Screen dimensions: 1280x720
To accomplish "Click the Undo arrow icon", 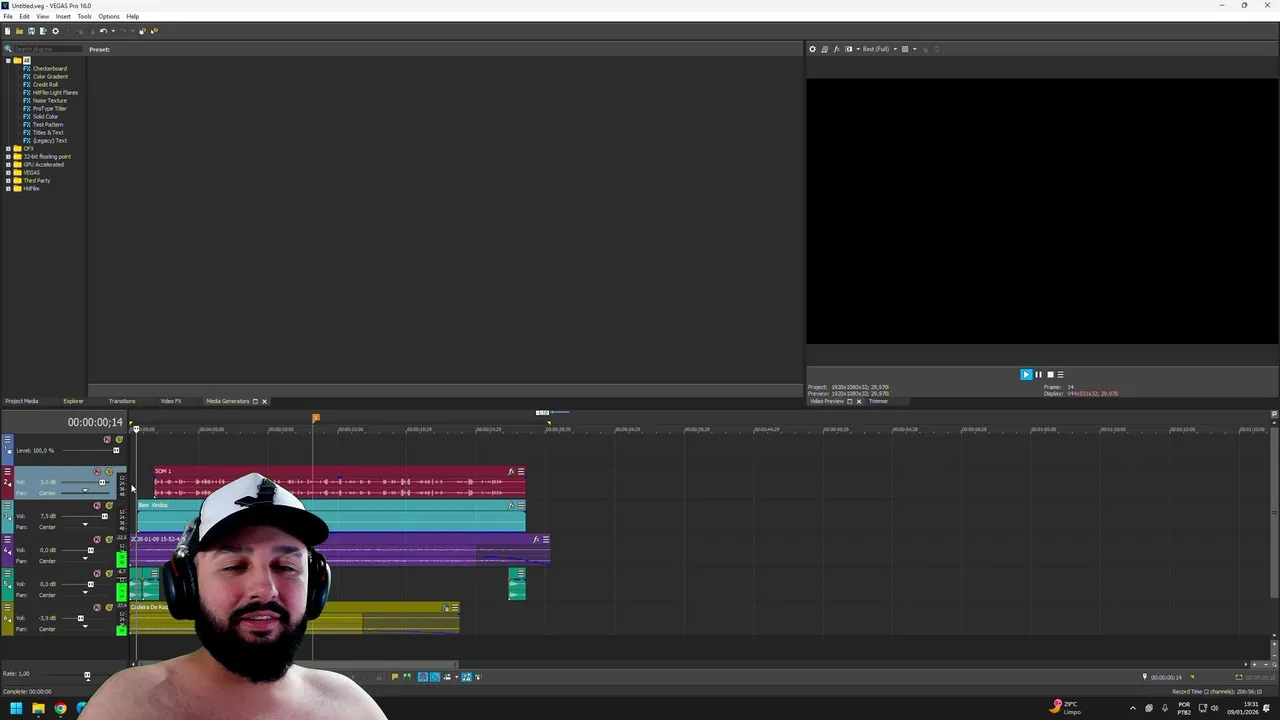I will coord(102,31).
